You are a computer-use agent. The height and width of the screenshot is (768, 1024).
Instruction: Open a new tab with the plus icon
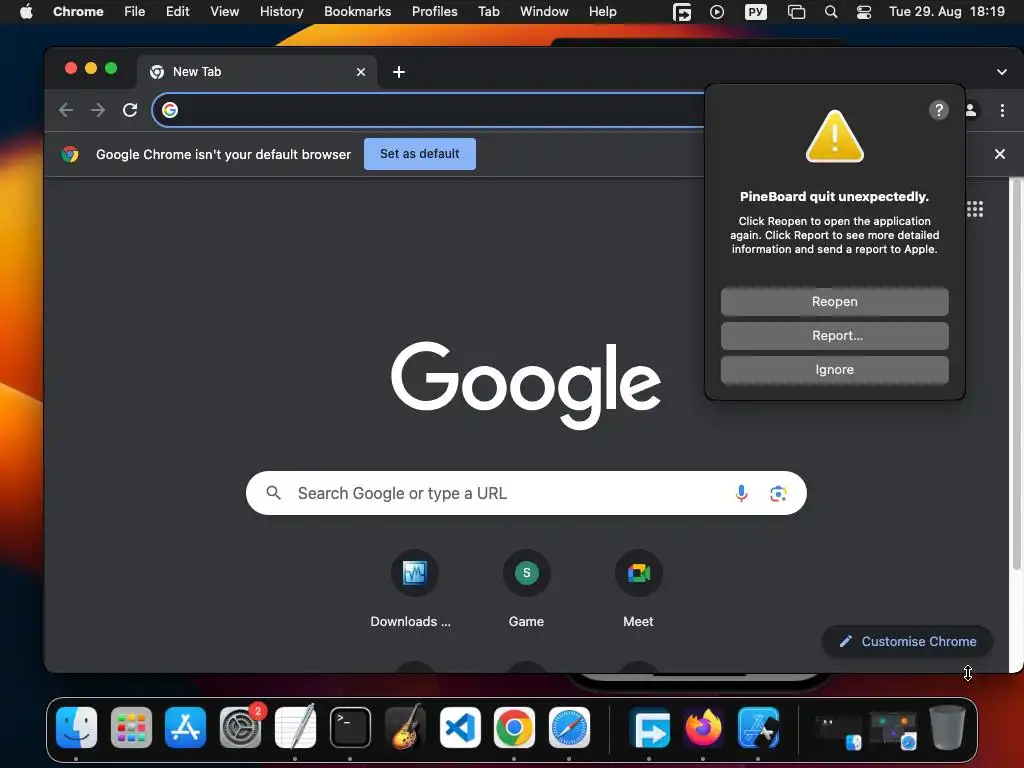point(399,72)
